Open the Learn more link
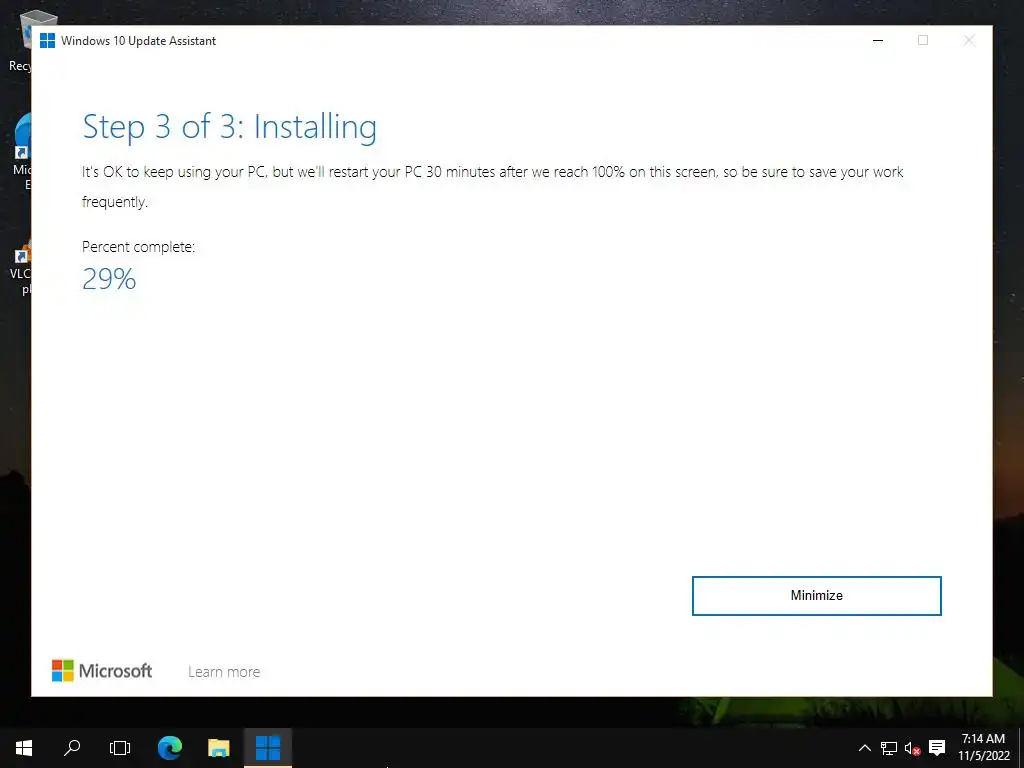Viewport: 1024px width, 768px height. pyautogui.click(x=224, y=671)
